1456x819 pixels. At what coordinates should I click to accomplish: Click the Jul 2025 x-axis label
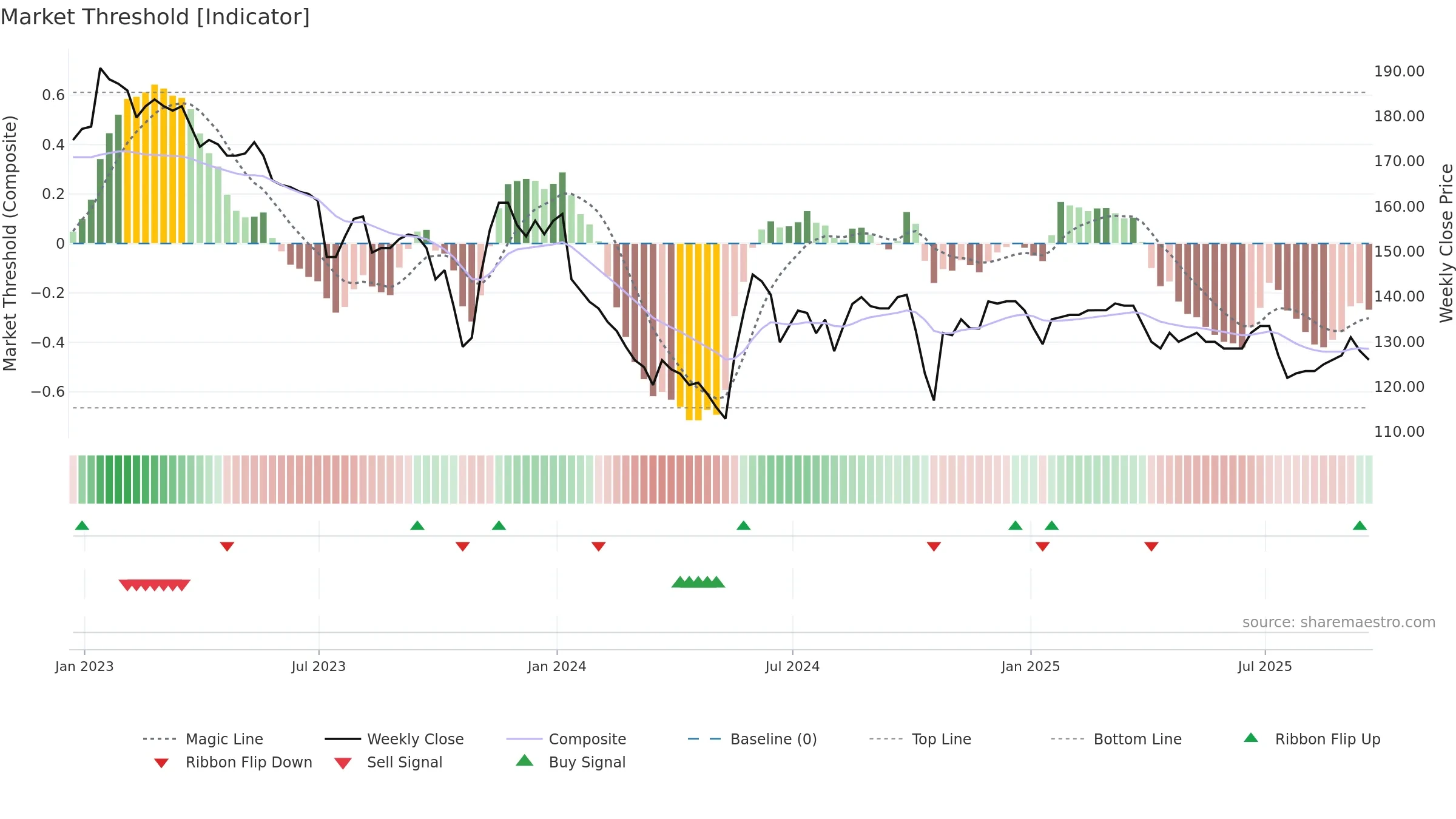pyautogui.click(x=1265, y=666)
